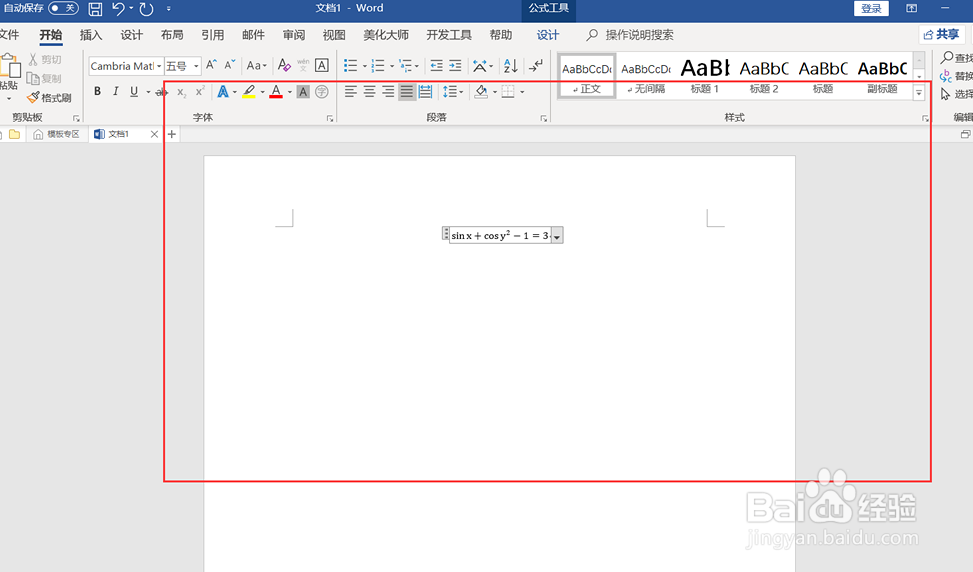
Task: Apply red font color
Action: [276, 92]
